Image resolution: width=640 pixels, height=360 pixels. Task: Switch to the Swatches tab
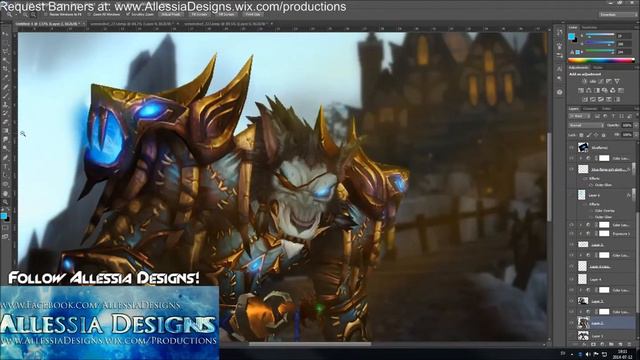(589, 28)
